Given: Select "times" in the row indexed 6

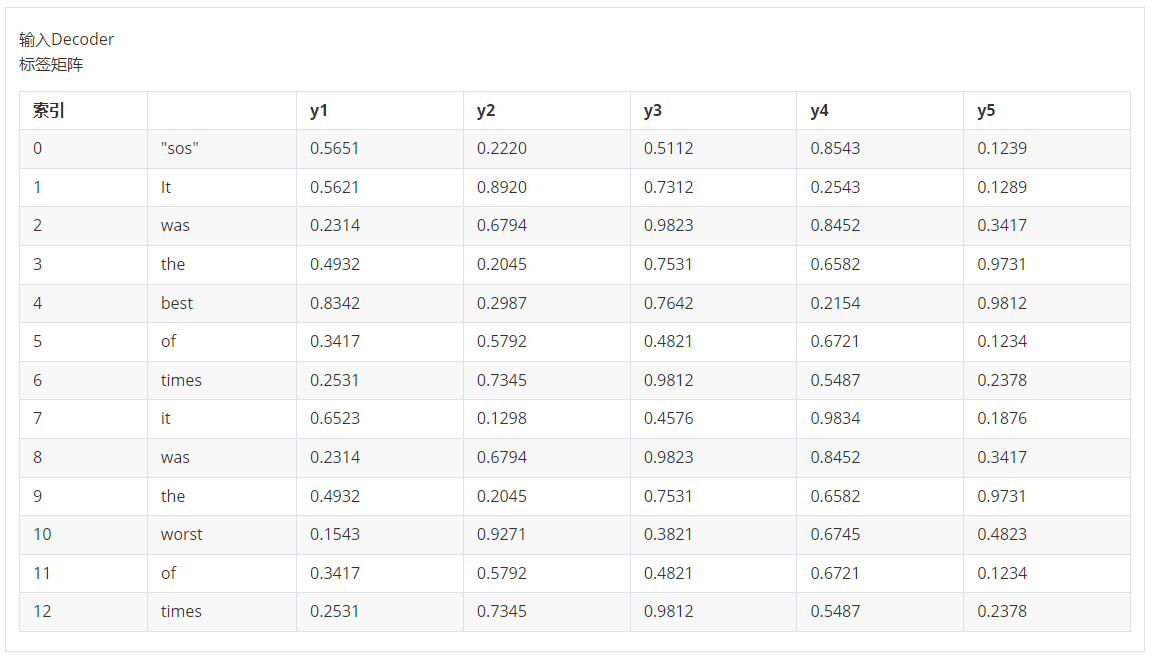Looking at the screenshot, I should pos(181,381).
